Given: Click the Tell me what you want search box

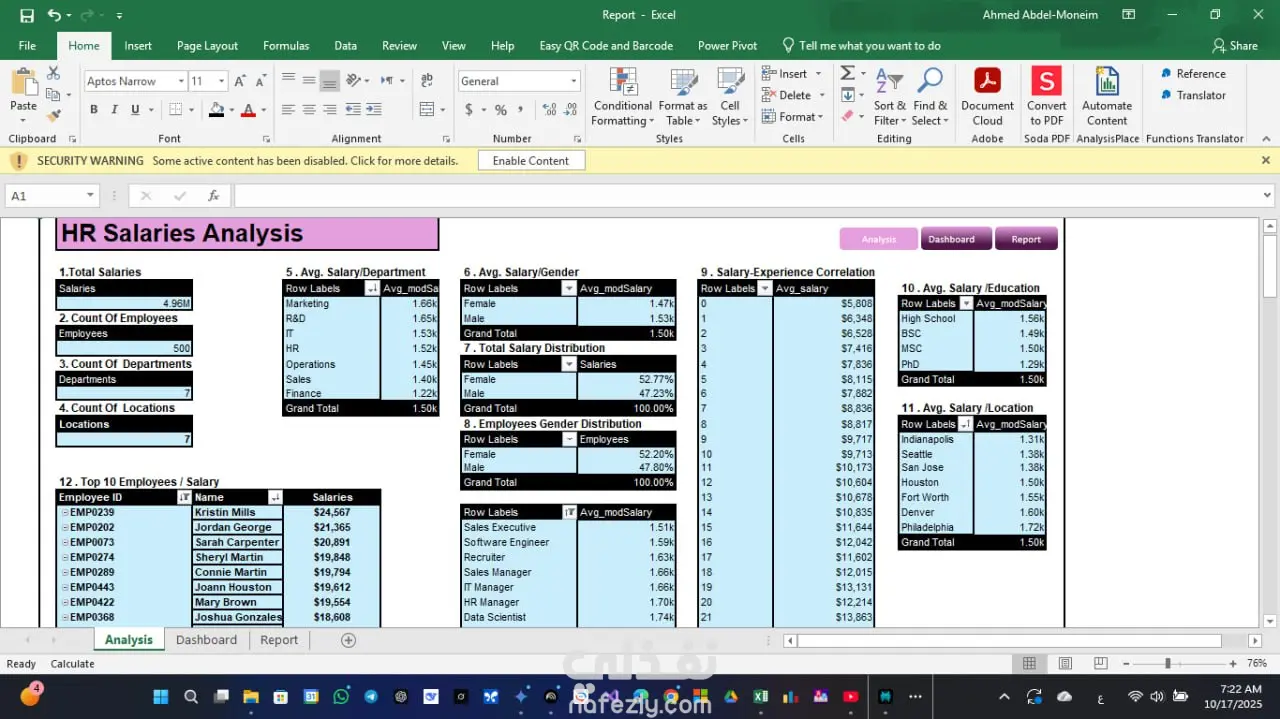Looking at the screenshot, I should click(861, 45).
